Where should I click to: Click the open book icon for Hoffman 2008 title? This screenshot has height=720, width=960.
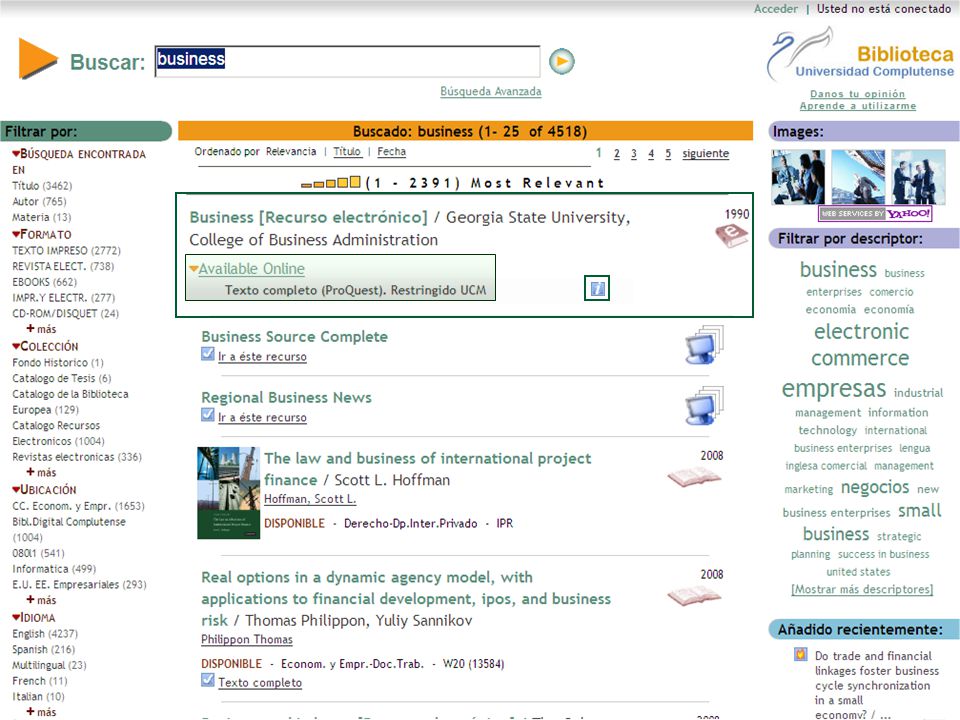click(694, 477)
